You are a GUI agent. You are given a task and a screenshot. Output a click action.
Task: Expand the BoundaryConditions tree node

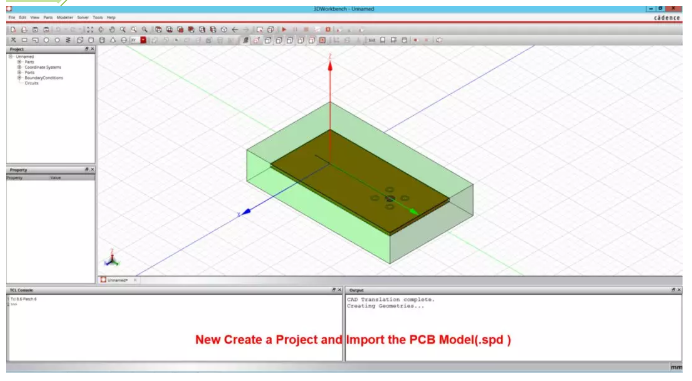pos(19,78)
